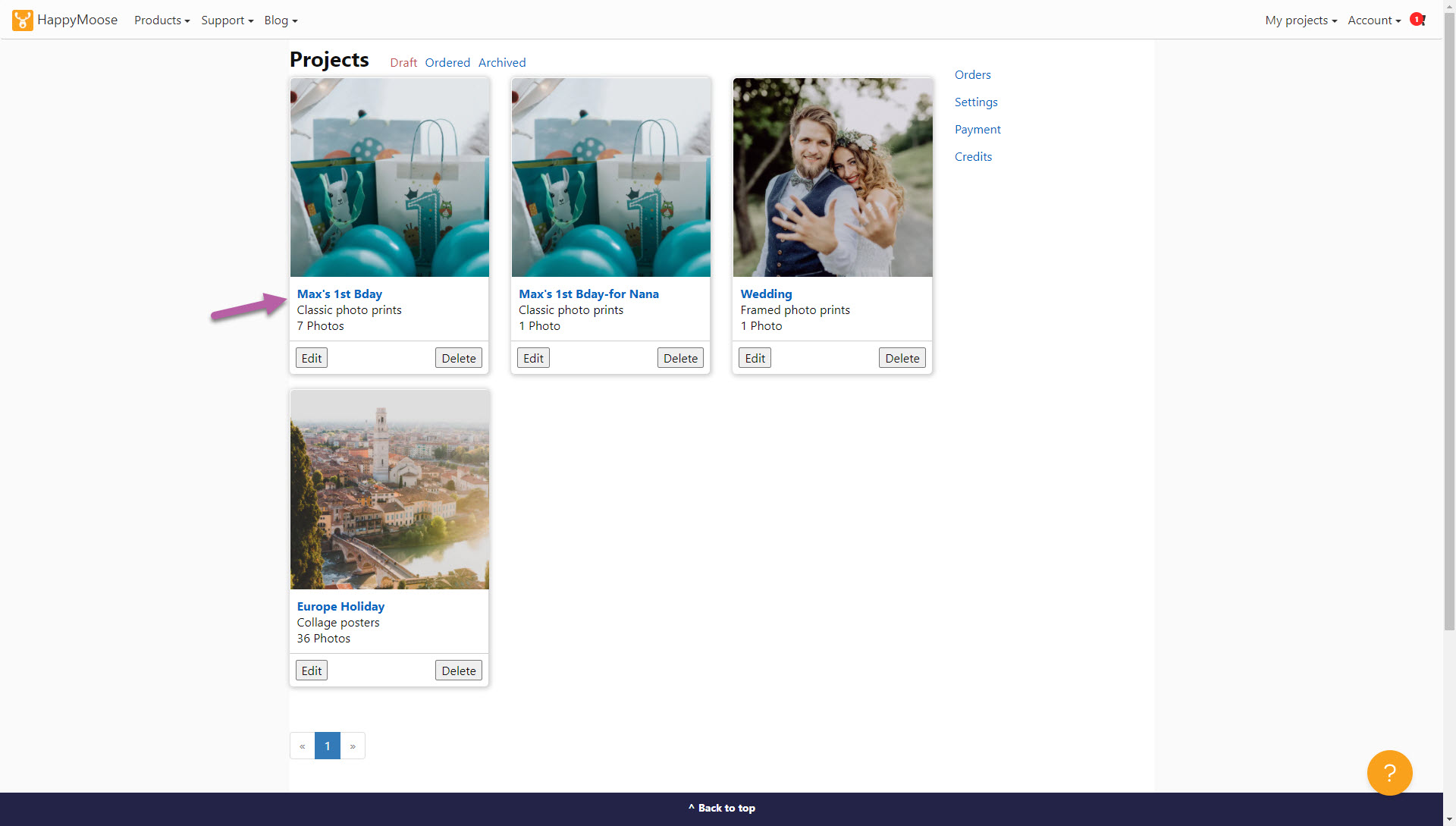Screen dimensions: 1456x826
Task: Open the My projects dropdown
Action: [1301, 20]
